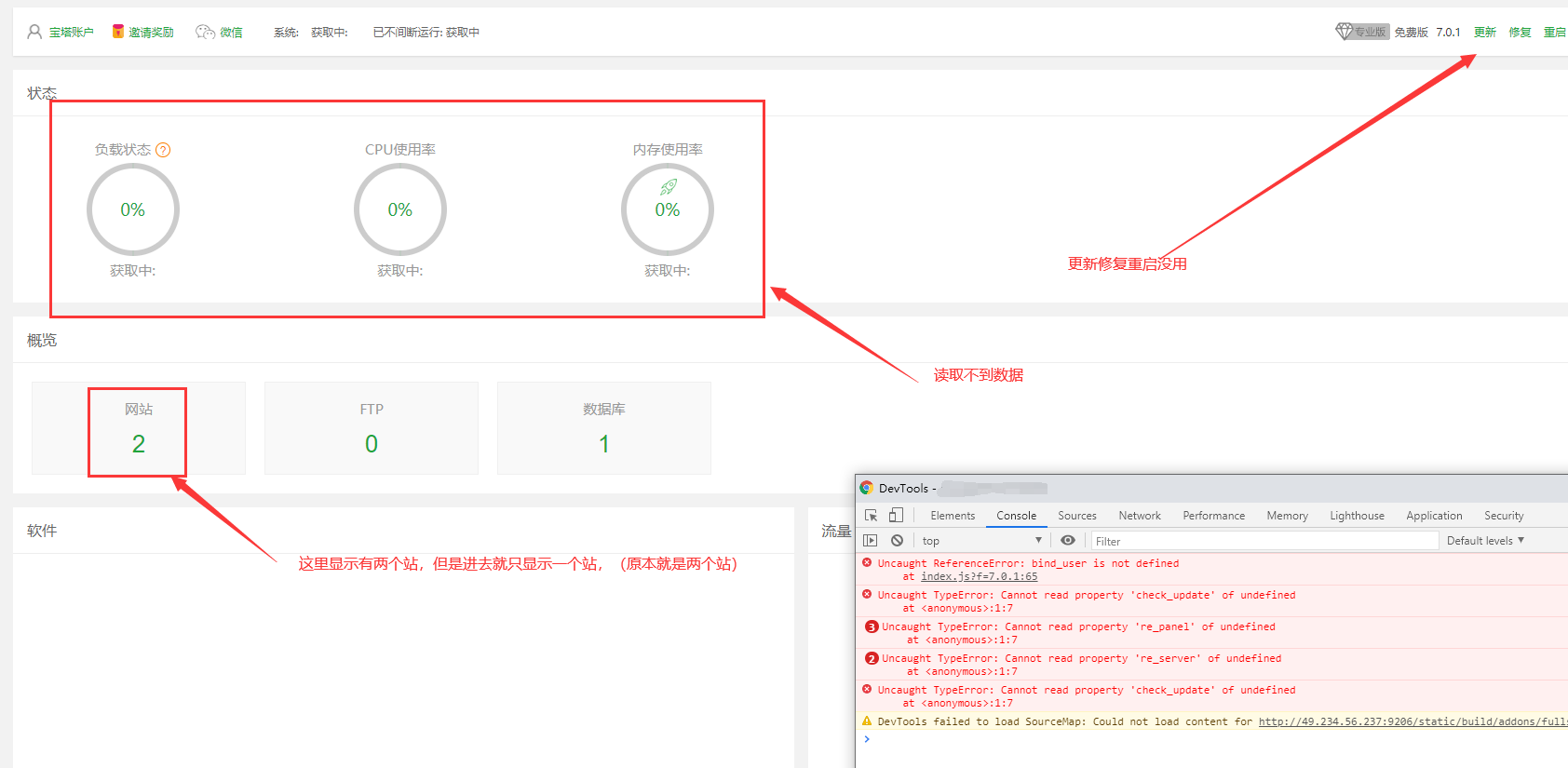1568x768 pixels.
Task: Click the 7.0.1 version number
Action: point(1448,33)
